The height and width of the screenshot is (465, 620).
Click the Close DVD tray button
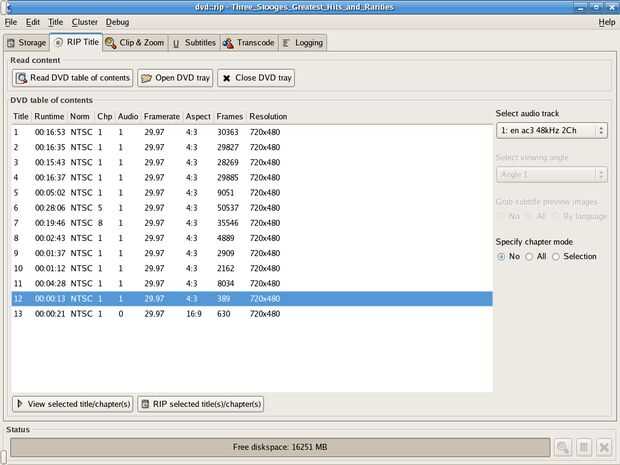click(x=256, y=78)
